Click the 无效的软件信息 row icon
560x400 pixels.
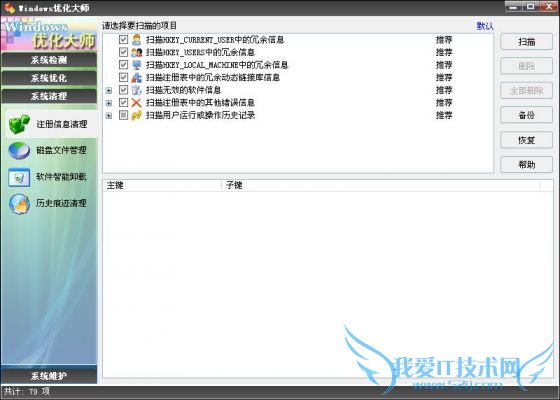click(x=136, y=90)
